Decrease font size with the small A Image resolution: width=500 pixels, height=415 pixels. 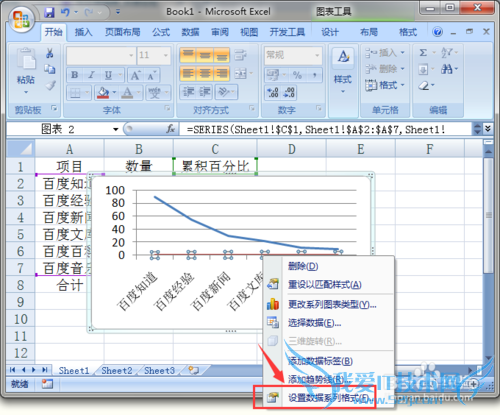pos(151,75)
